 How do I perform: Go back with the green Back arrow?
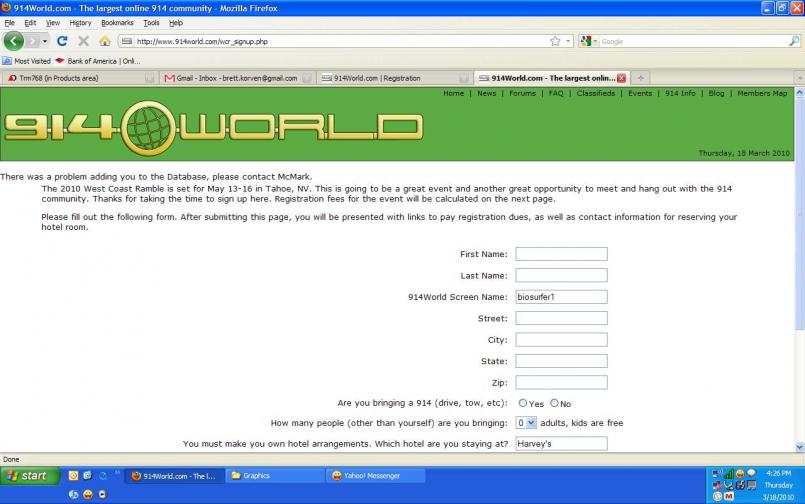[x=13, y=41]
